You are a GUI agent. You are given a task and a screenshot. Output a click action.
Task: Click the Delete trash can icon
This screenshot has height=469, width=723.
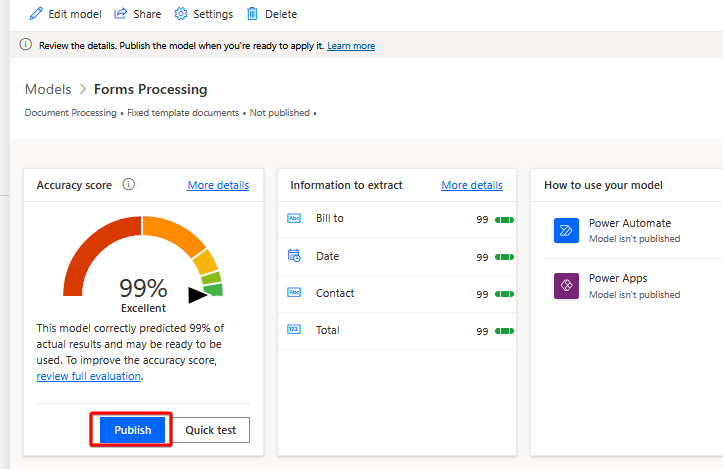pyautogui.click(x=252, y=14)
